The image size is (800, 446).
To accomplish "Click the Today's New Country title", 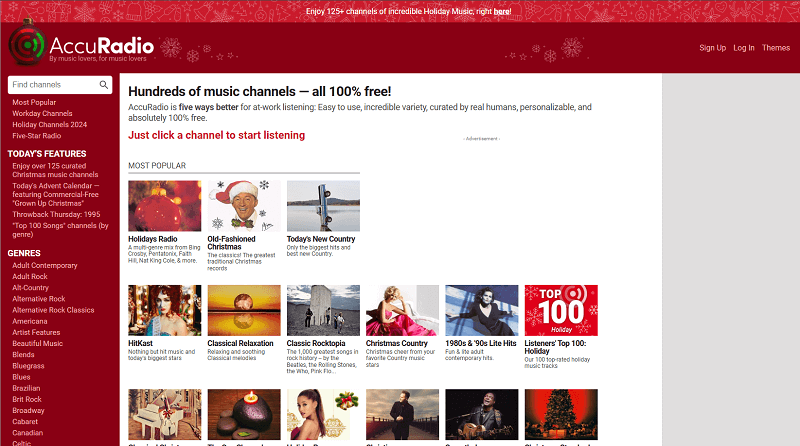I will click(321, 239).
